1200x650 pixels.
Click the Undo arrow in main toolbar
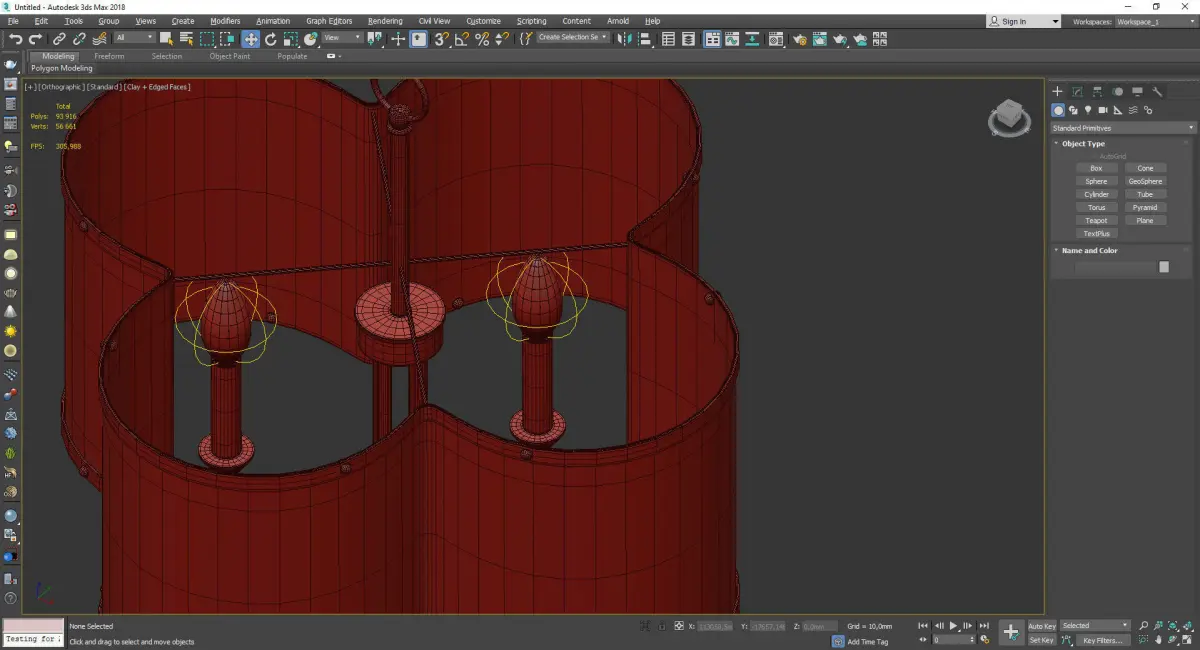tap(15, 39)
